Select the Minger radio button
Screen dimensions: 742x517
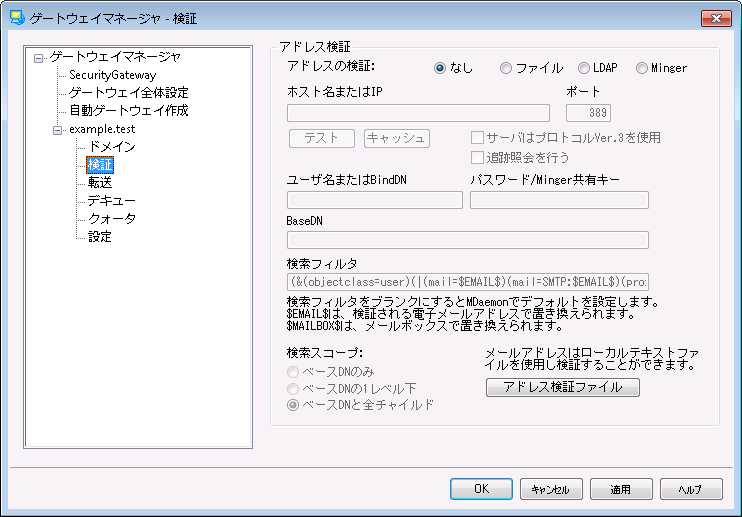[x=642, y=68]
